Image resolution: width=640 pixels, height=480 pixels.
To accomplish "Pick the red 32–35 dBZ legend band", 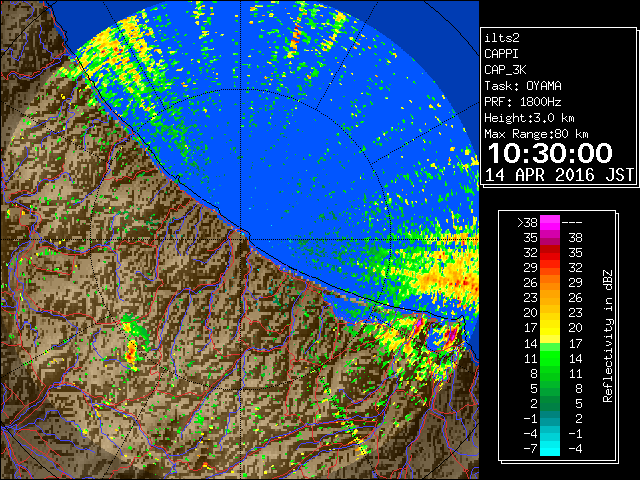I will point(550,253).
